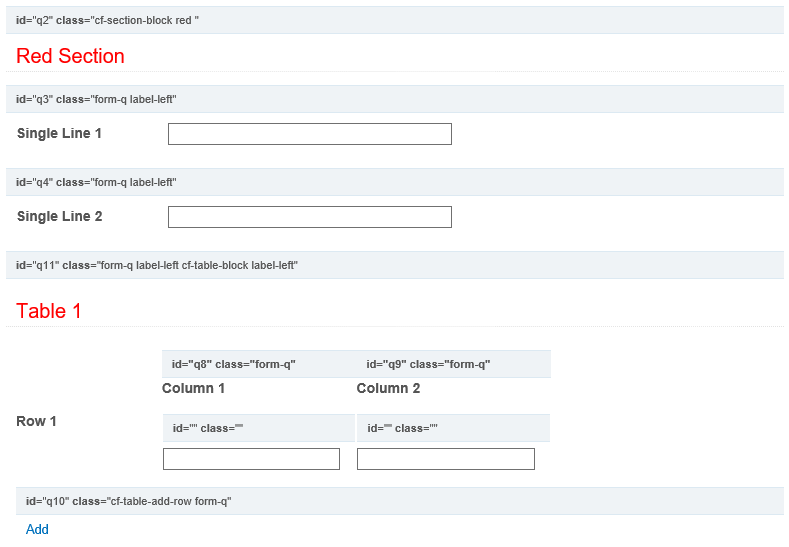This screenshot has height=547, width=789.
Task: Click the q2 cf-section-block info bar
Action: coord(394,20)
